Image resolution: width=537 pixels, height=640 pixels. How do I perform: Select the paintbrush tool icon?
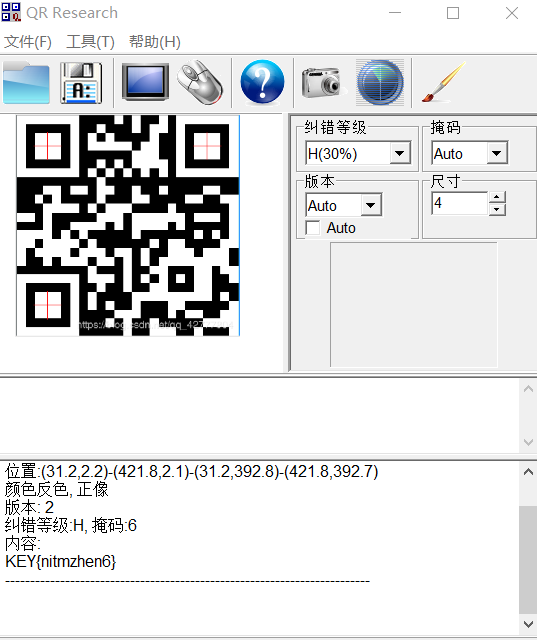[444, 82]
